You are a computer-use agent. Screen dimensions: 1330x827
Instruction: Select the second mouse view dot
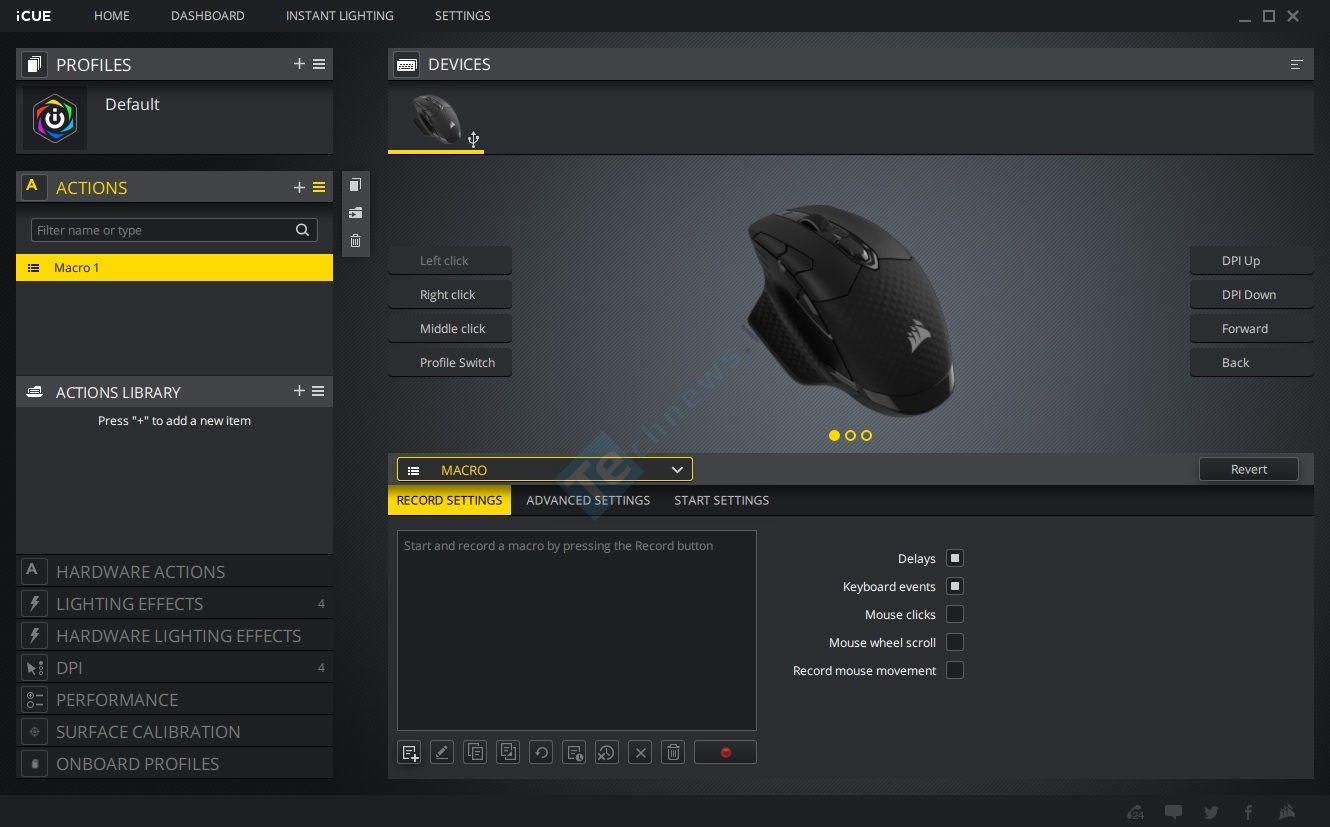point(850,435)
